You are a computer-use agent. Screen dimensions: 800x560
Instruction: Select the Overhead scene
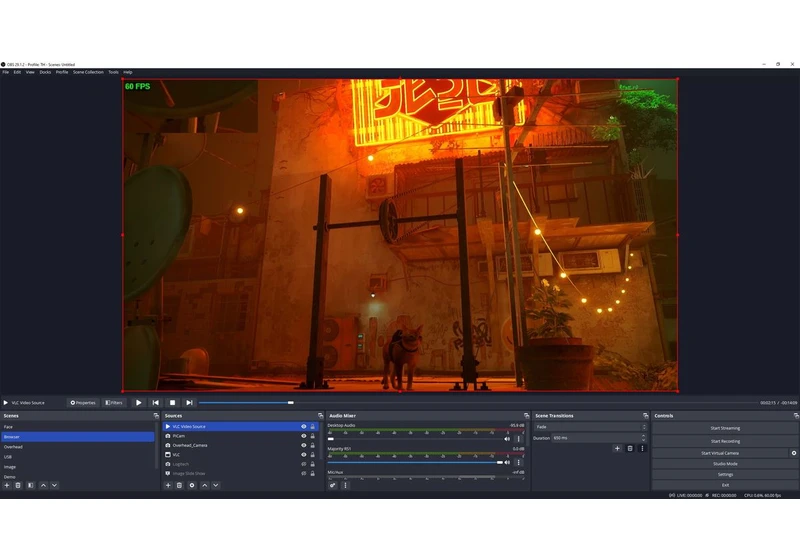click(x=78, y=447)
